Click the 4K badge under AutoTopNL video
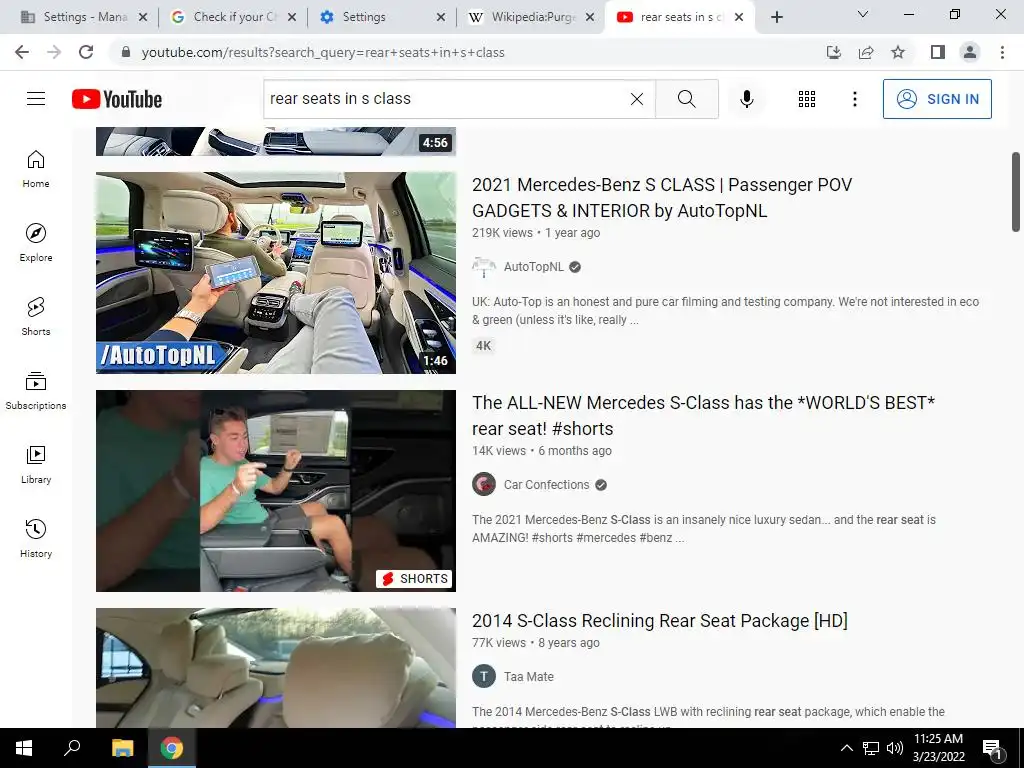Viewport: 1024px width, 768px height. tap(483, 345)
